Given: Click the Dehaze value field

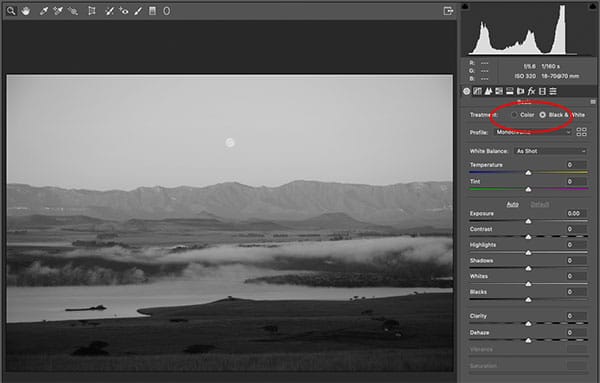Looking at the screenshot, I should pyautogui.click(x=576, y=332).
